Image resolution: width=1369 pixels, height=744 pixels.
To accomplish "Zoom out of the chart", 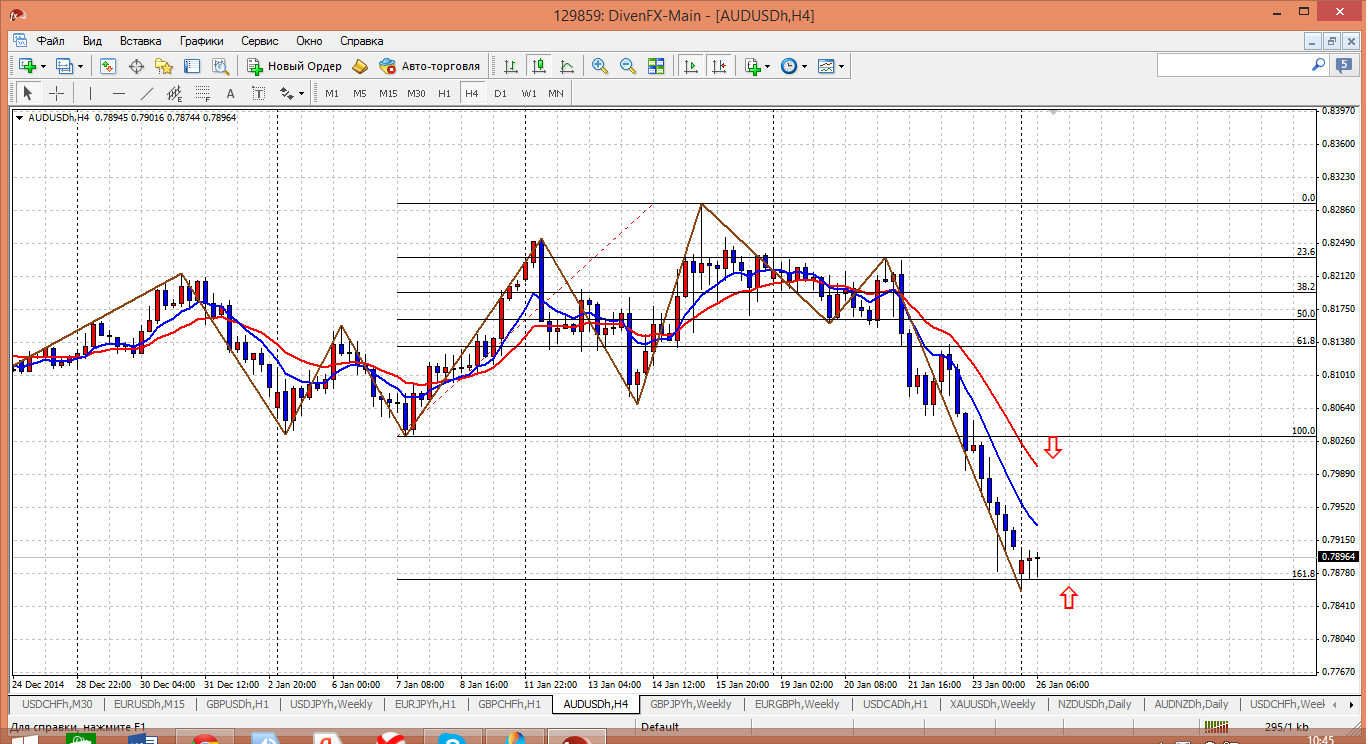I will [x=628, y=66].
